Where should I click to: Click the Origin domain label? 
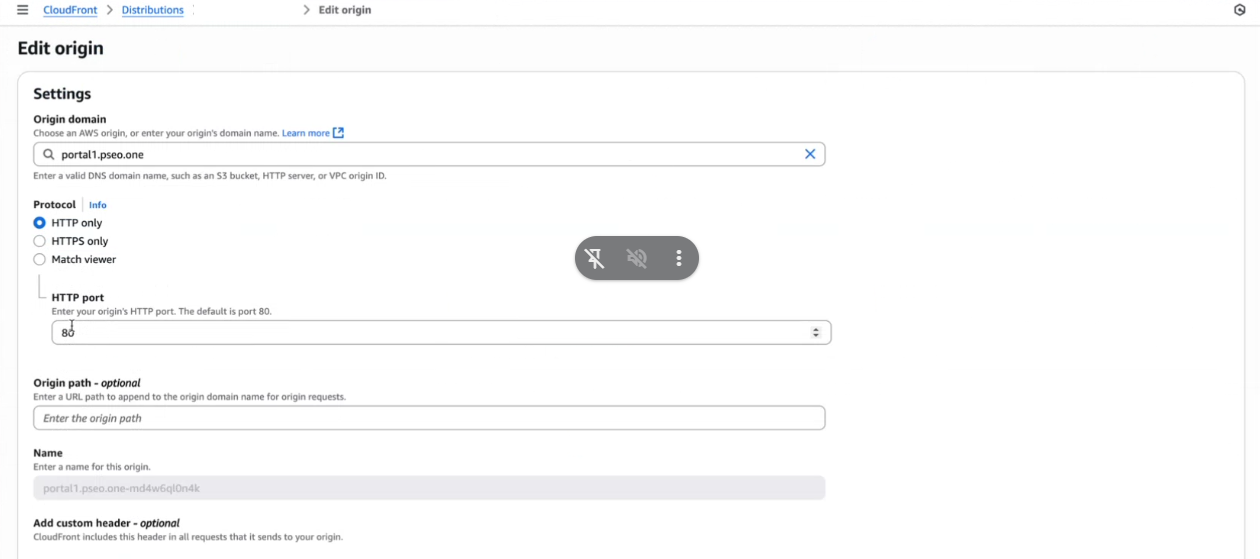pos(70,119)
